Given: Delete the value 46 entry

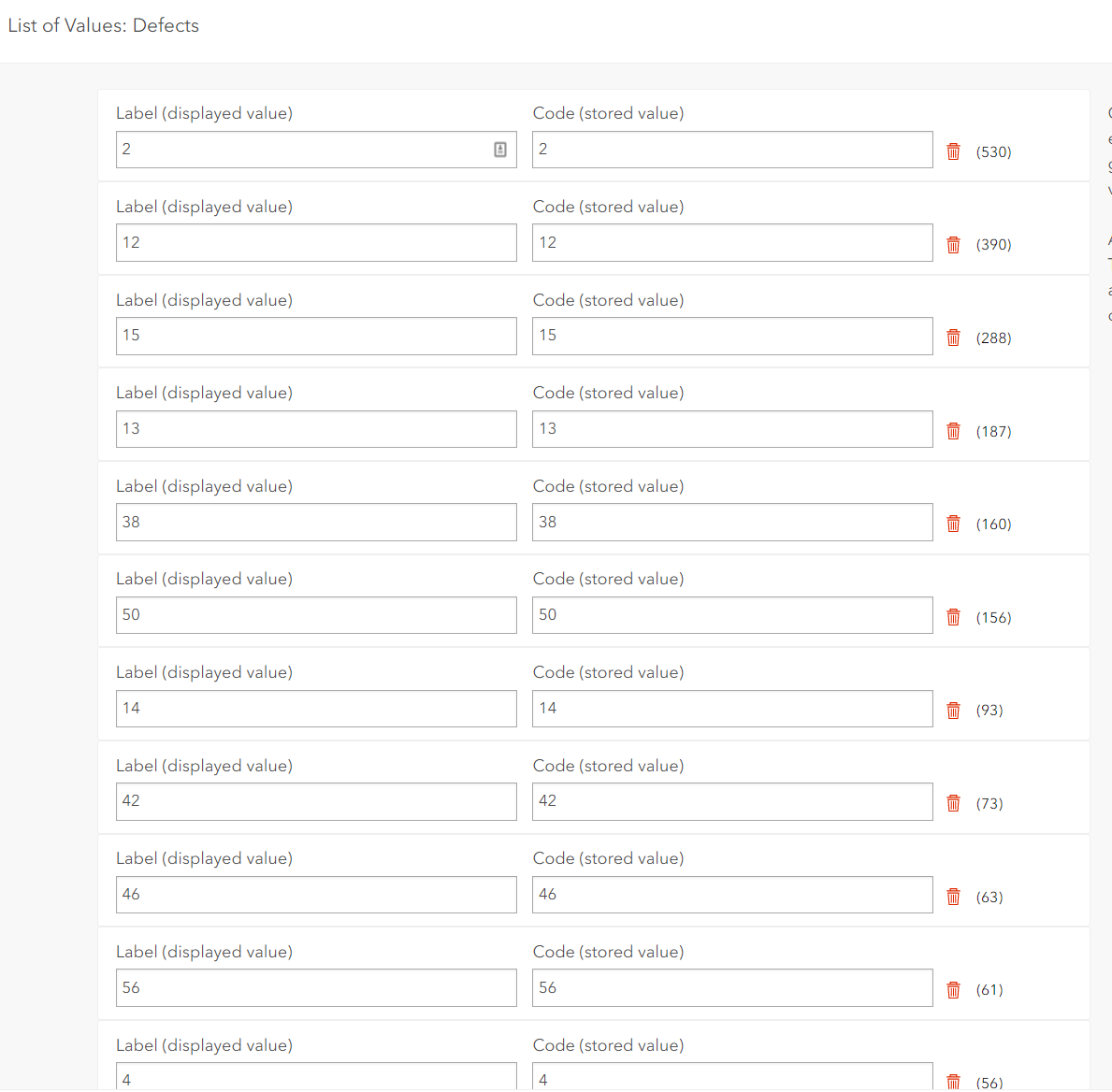Looking at the screenshot, I should tap(953, 896).
